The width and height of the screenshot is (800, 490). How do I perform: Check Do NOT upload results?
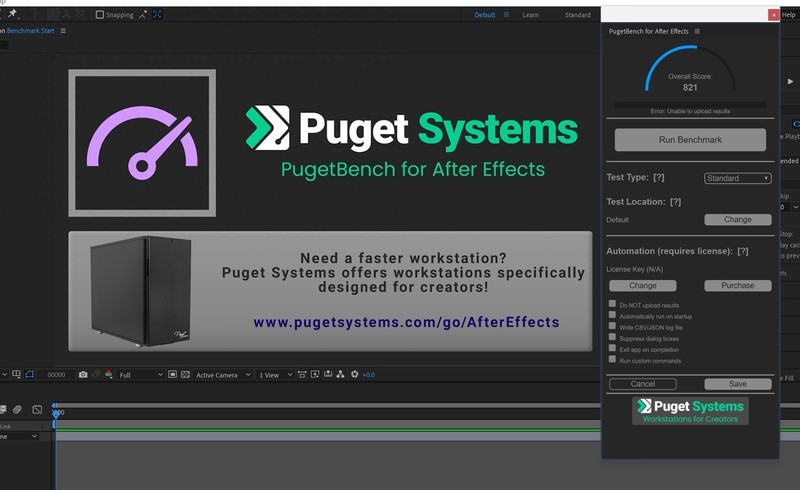[612, 304]
